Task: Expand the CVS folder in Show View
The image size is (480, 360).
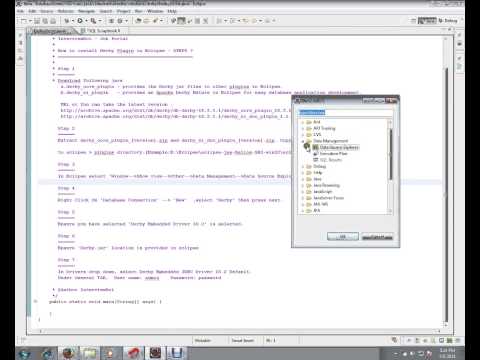Action: [303, 135]
